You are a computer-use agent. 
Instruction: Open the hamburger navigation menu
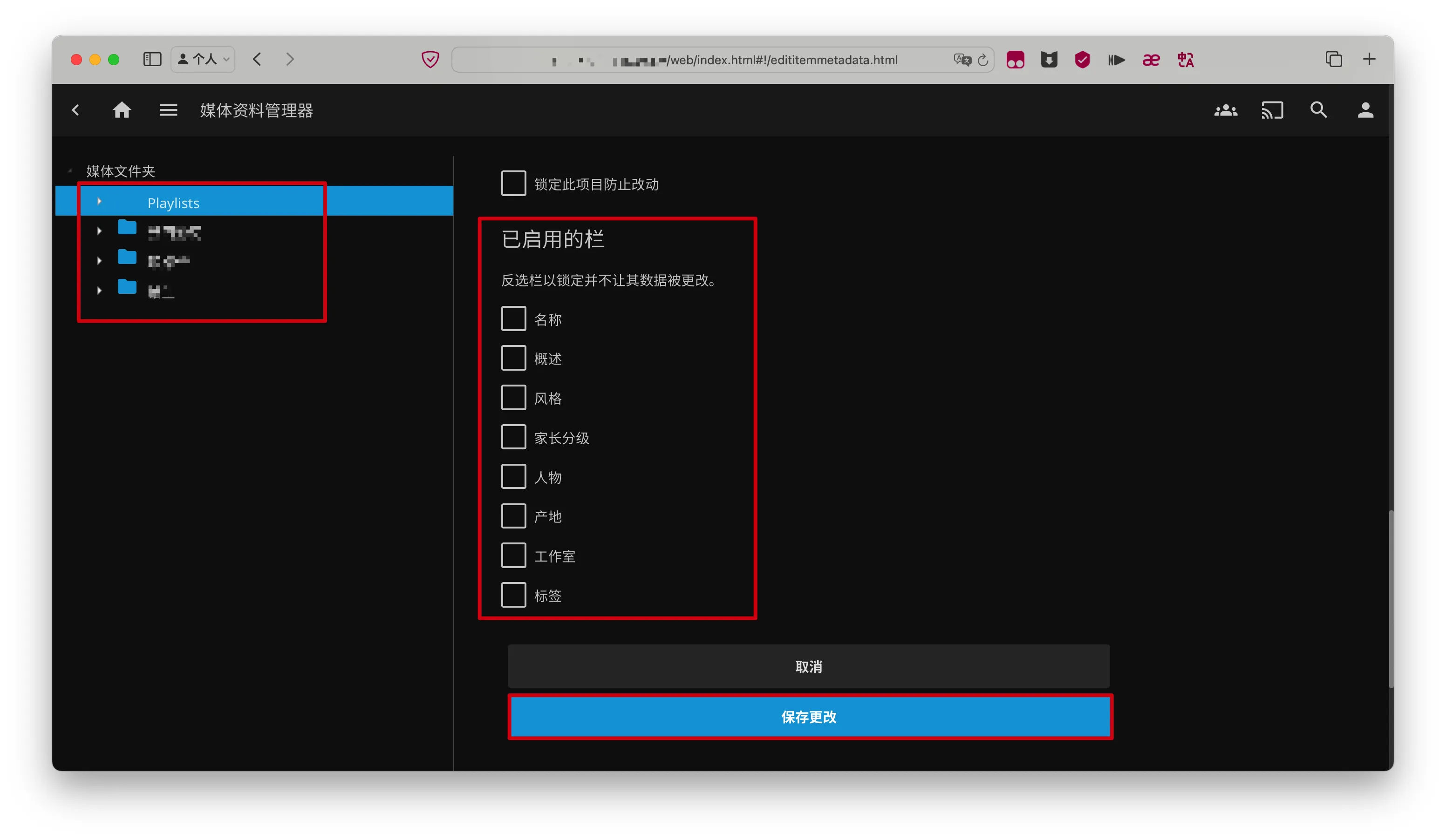tap(168, 110)
